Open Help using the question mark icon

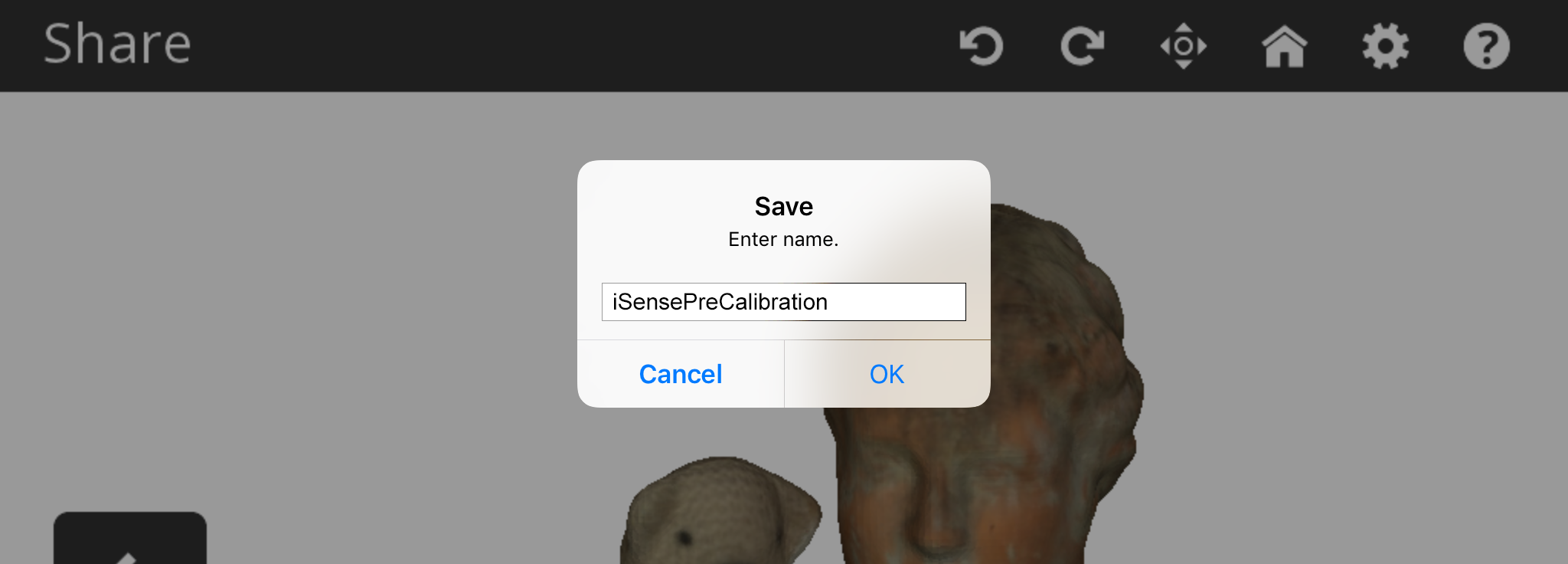(x=1485, y=46)
